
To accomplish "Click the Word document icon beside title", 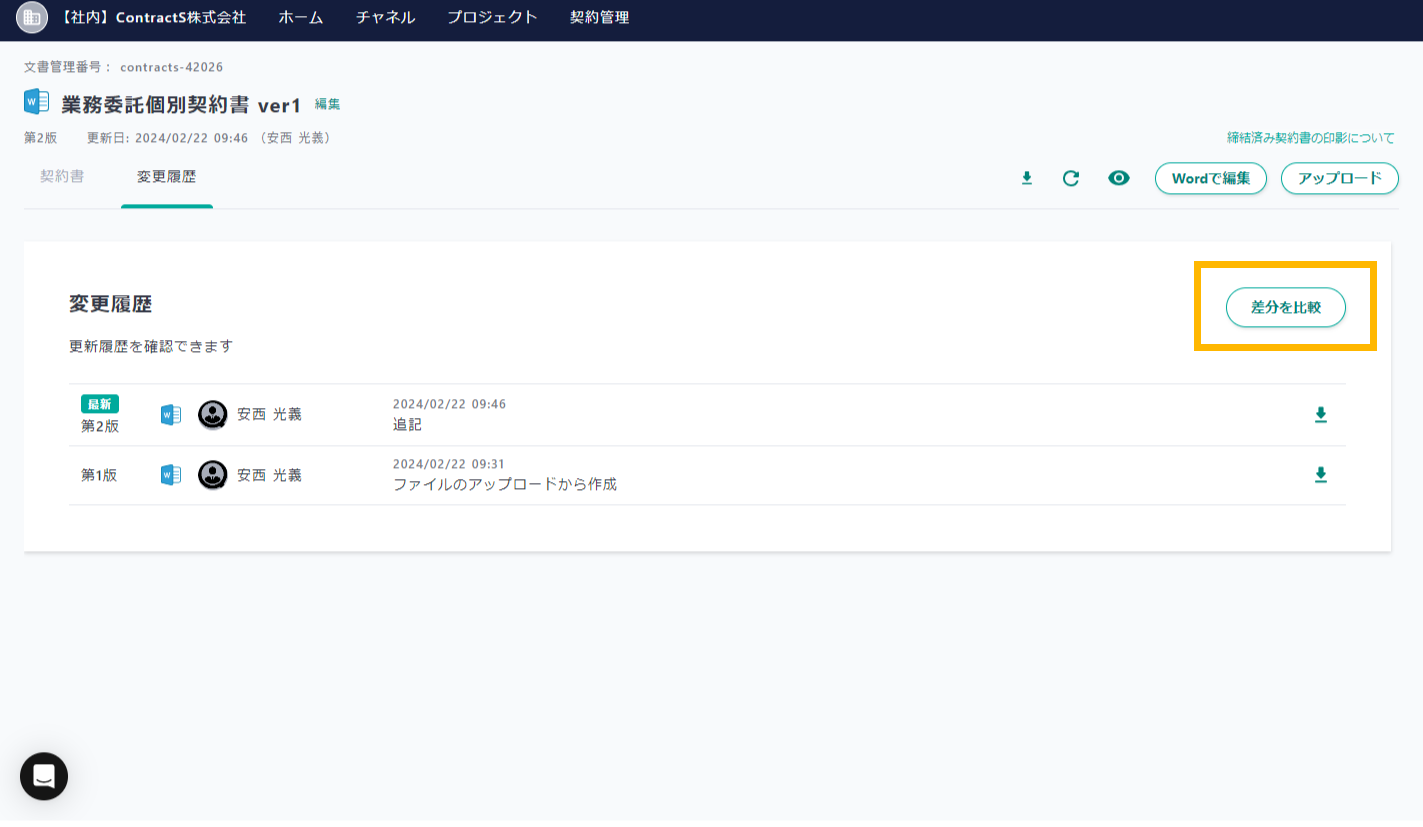I will [37, 102].
